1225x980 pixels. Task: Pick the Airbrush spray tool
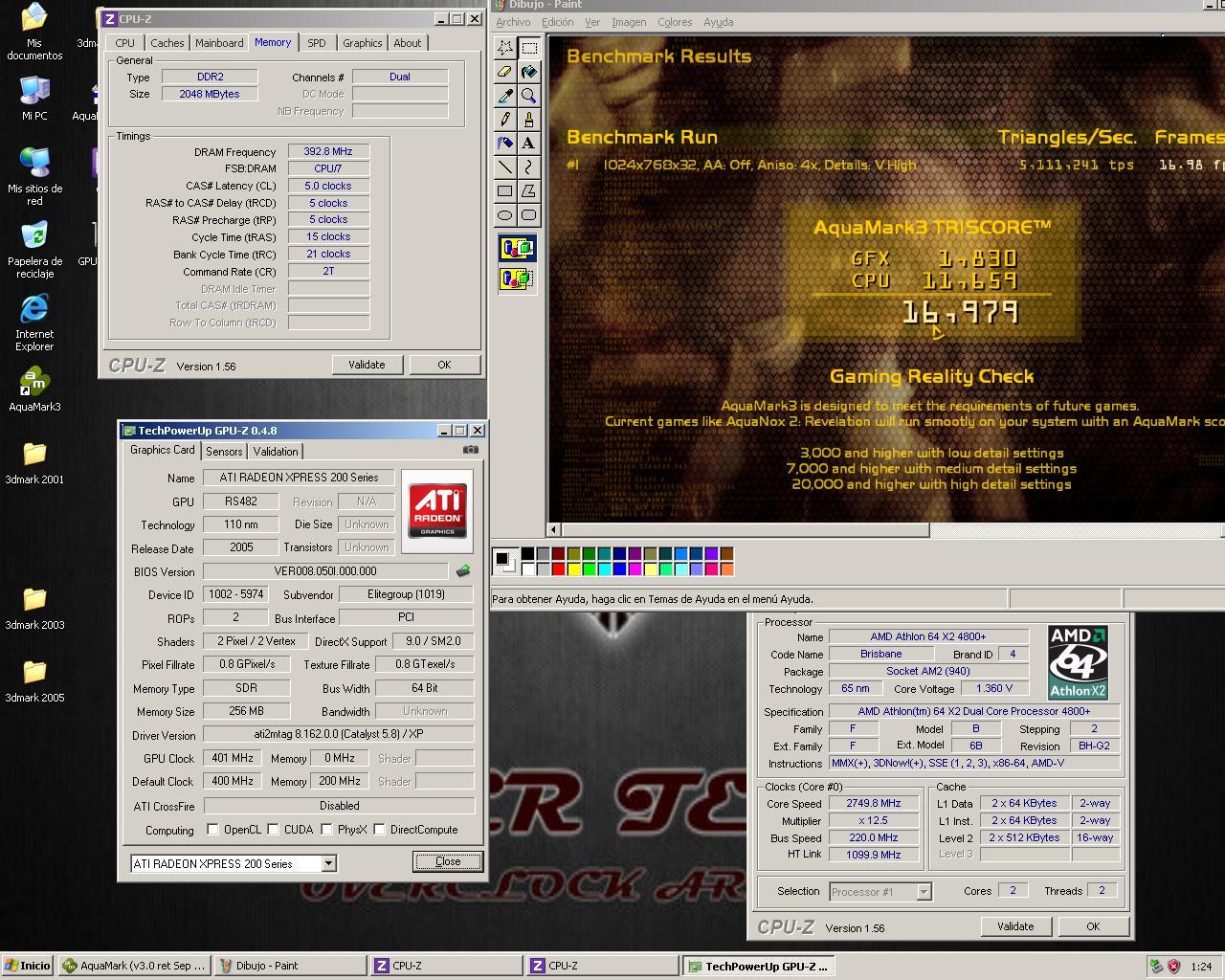tap(505, 144)
